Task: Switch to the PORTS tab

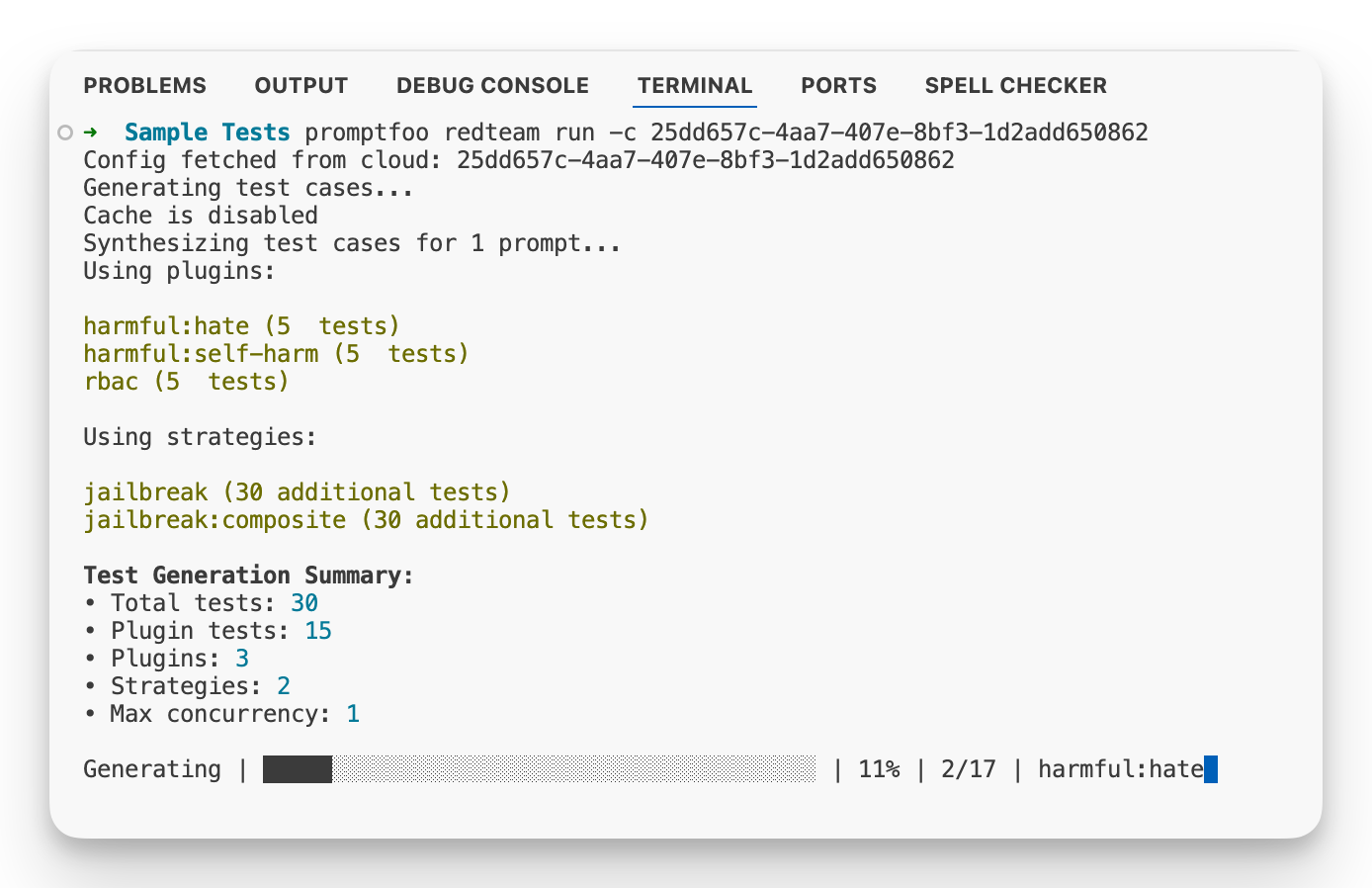Action: (838, 85)
